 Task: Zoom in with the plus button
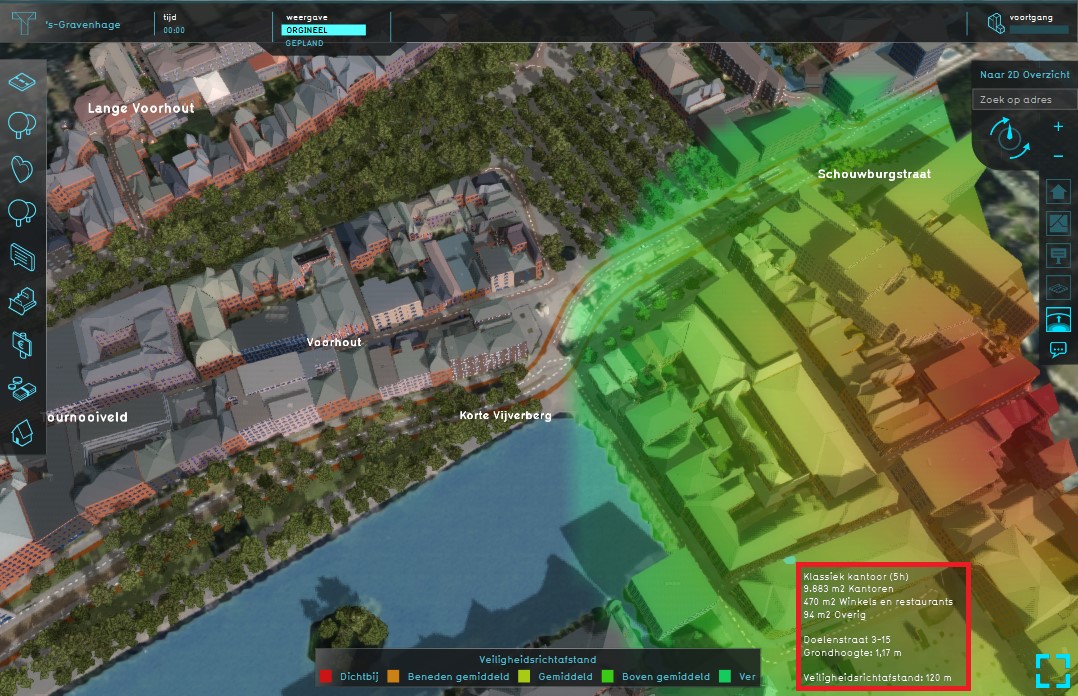click(x=1058, y=127)
